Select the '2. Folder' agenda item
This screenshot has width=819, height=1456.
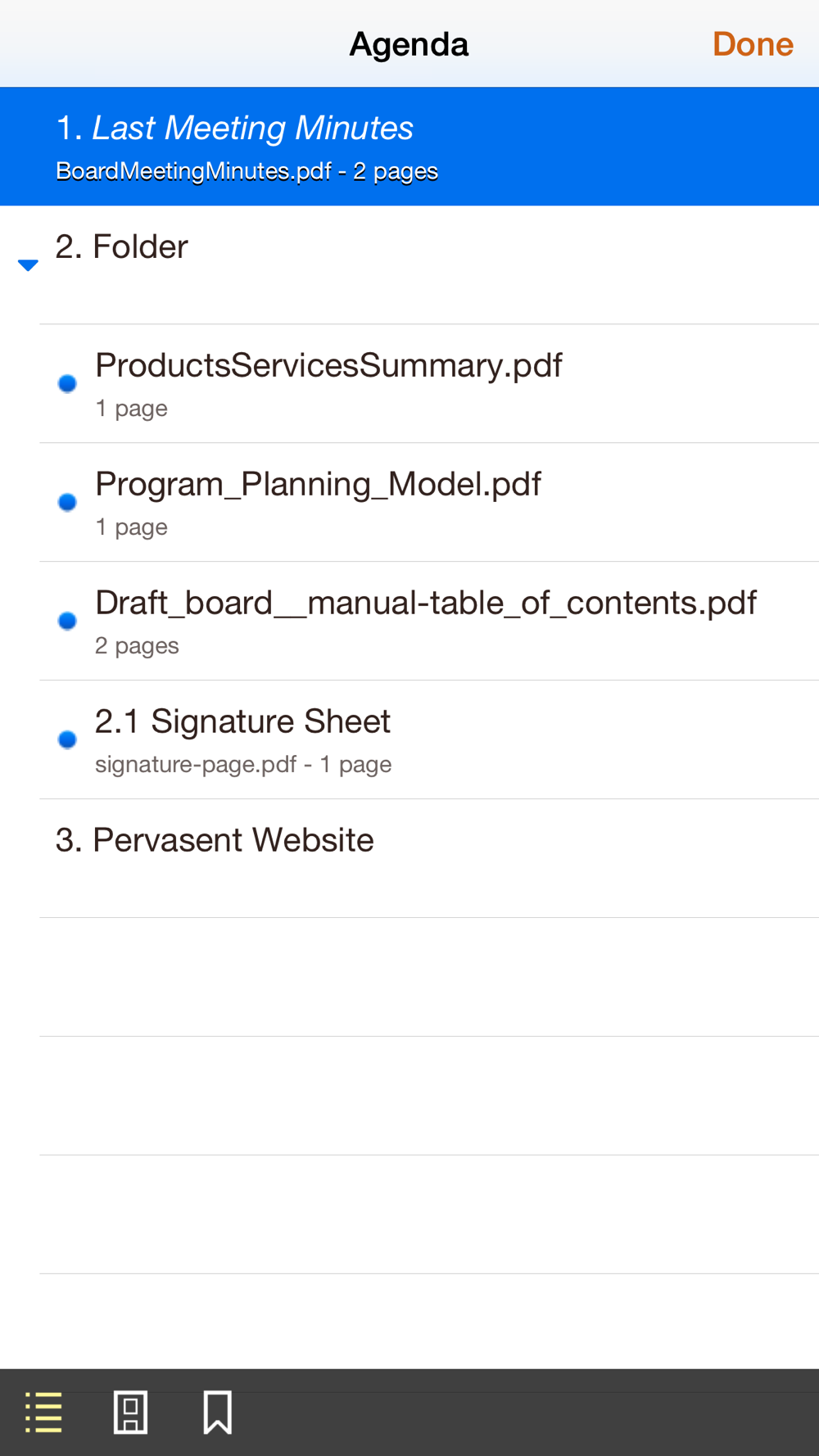(123, 247)
